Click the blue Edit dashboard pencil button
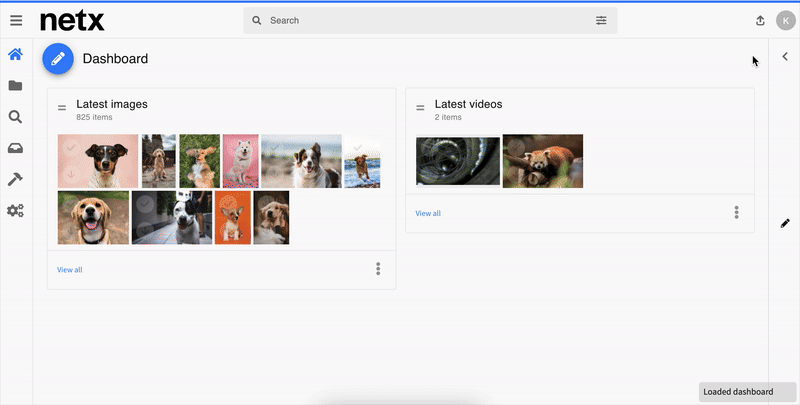800x405 pixels. 58,59
